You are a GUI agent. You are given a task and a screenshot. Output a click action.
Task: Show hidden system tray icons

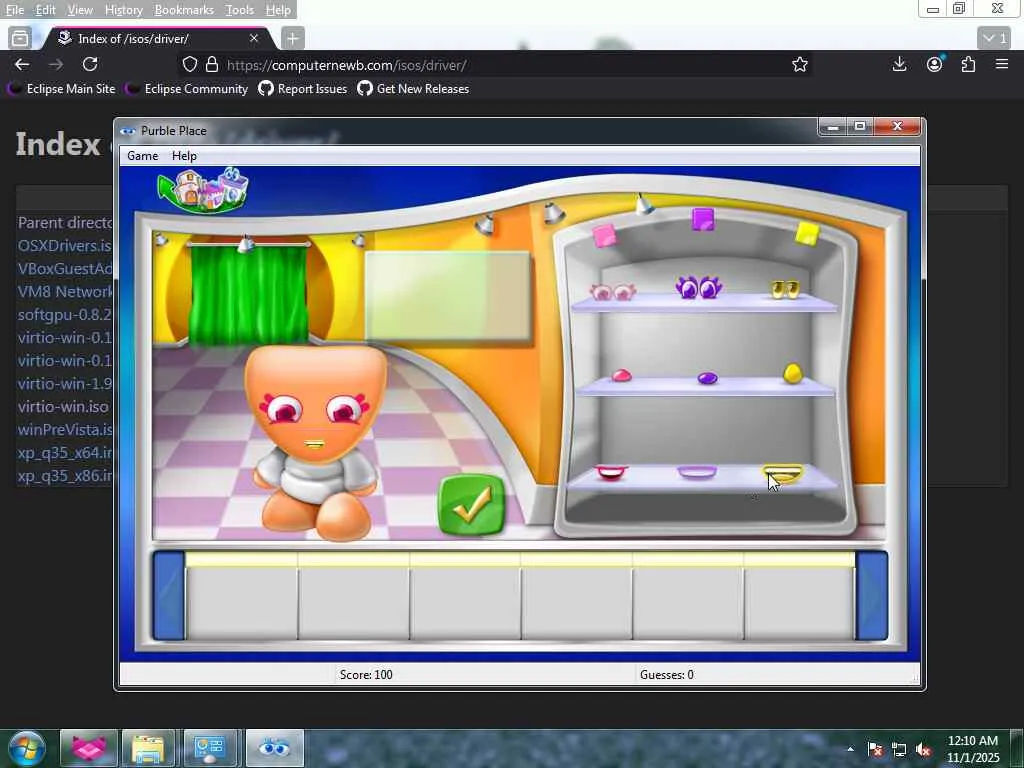(850, 749)
